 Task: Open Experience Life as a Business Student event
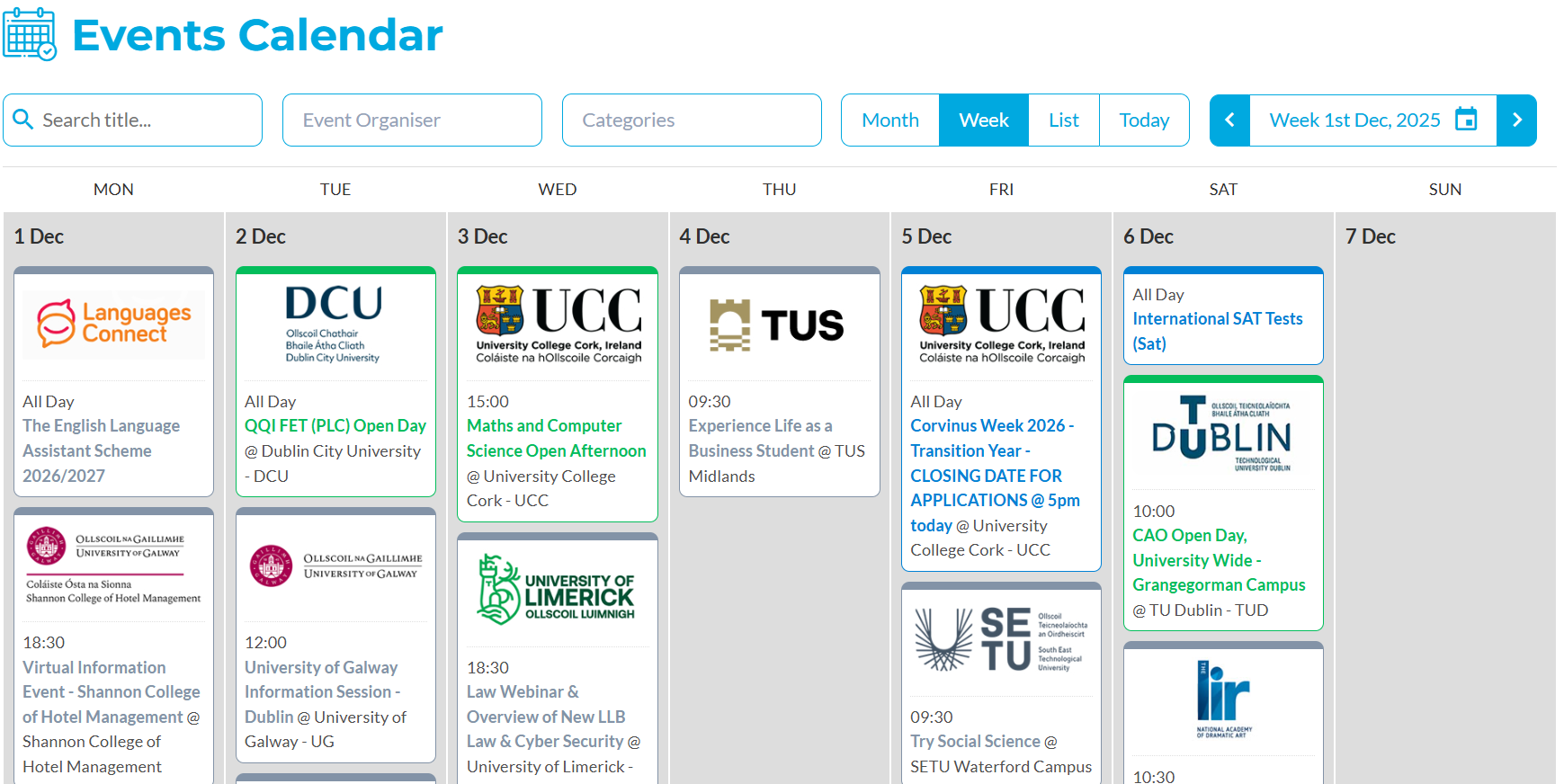coord(760,438)
